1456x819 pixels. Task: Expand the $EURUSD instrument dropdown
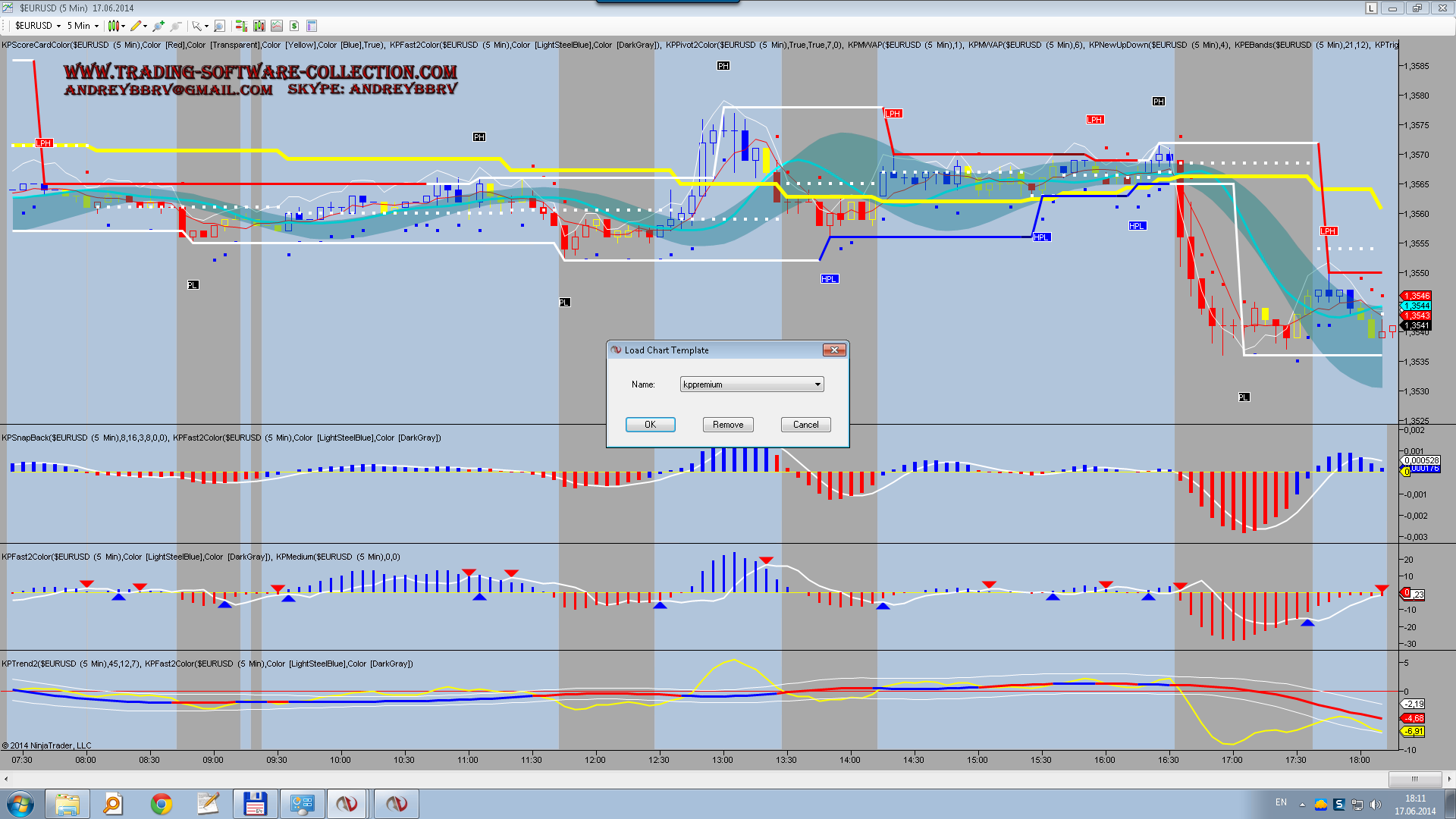[58, 26]
